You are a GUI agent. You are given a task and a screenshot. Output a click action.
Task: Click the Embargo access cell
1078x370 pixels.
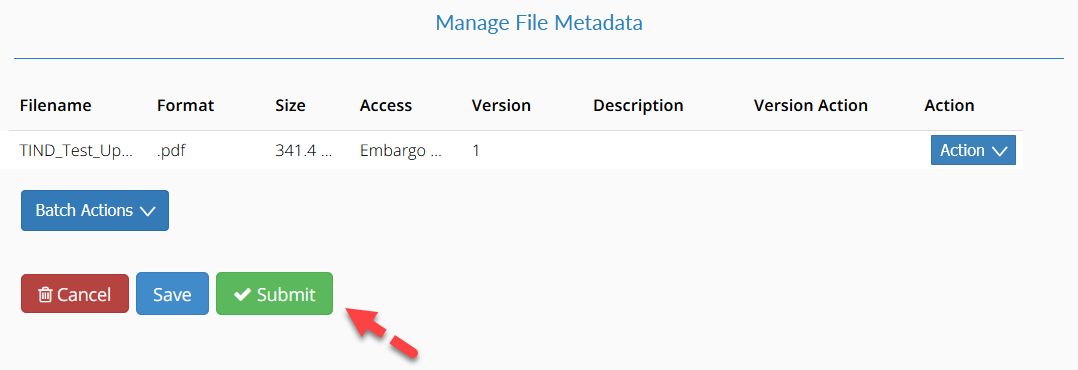401,151
